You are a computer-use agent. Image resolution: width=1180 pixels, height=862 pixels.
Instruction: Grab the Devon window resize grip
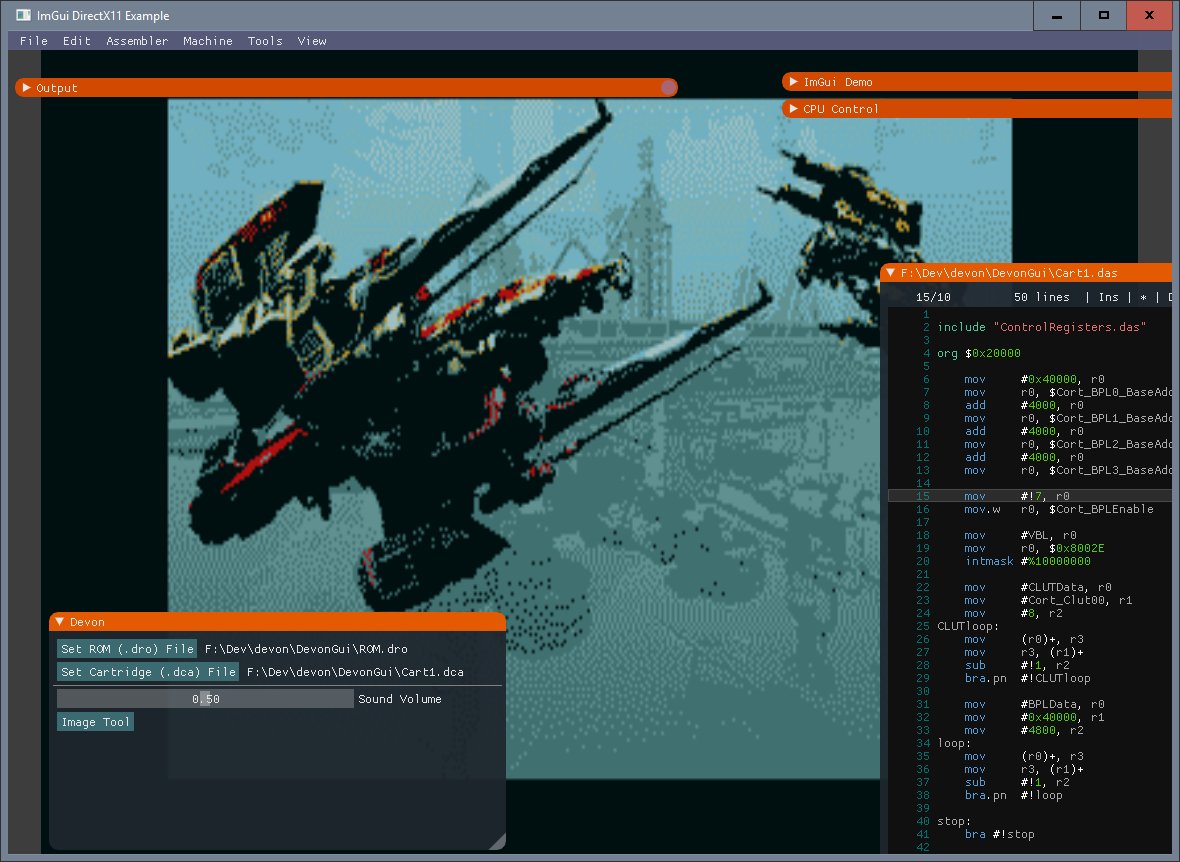pyautogui.click(x=497, y=842)
